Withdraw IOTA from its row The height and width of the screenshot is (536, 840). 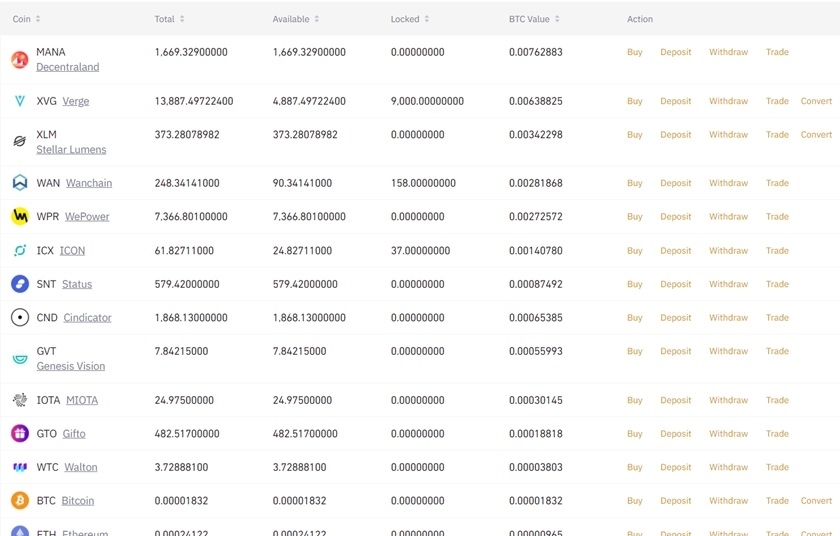pyautogui.click(x=728, y=400)
